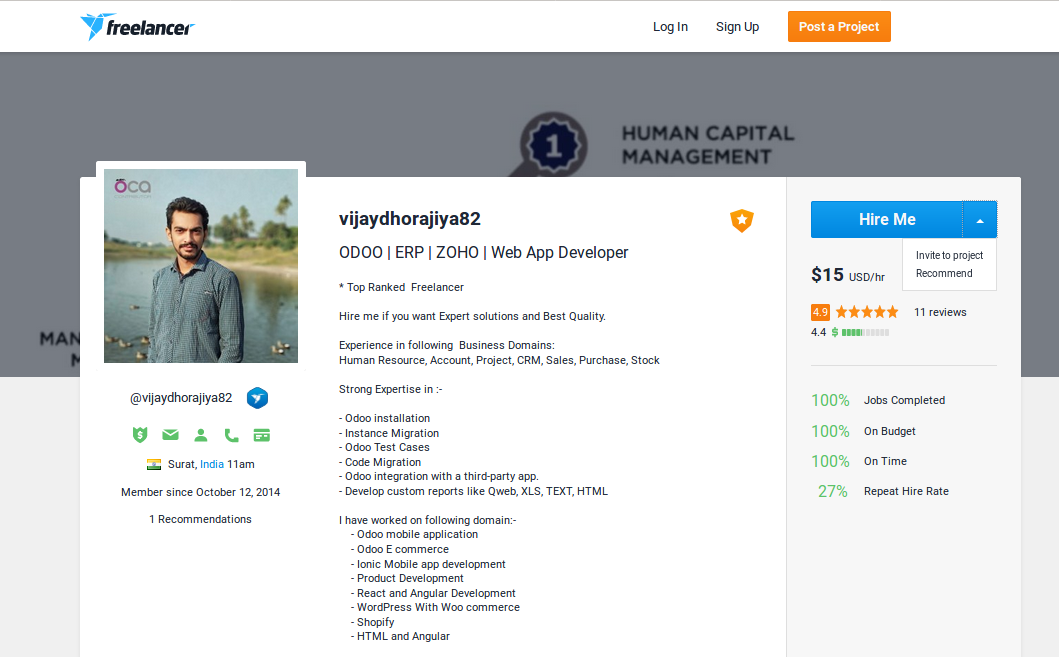Click the earnings score bar

865,332
